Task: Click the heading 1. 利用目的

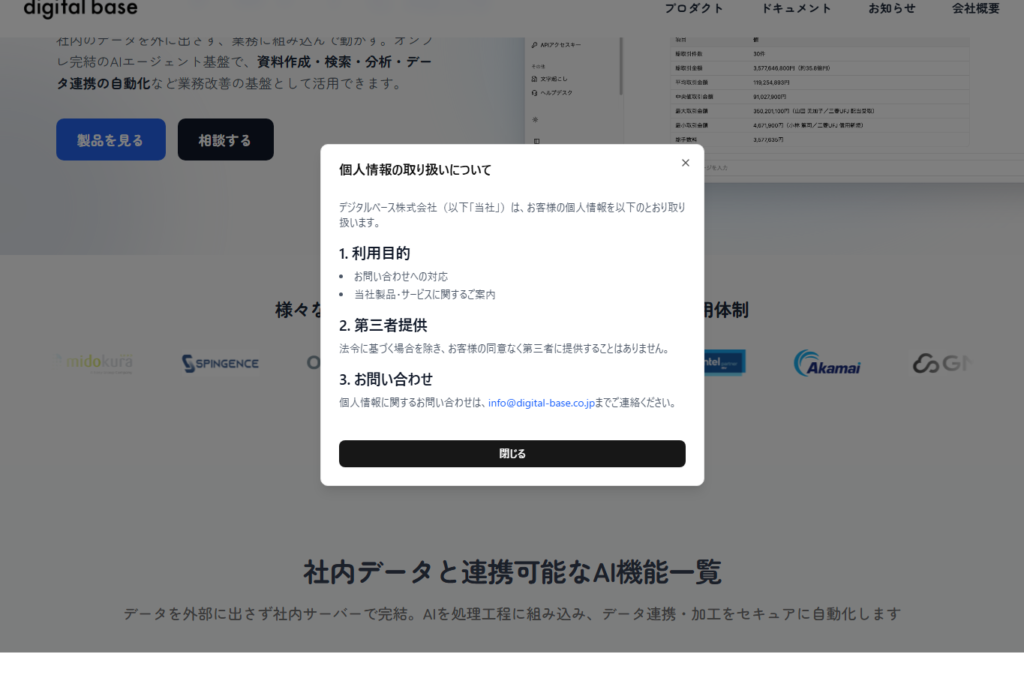Action: (374, 253)
